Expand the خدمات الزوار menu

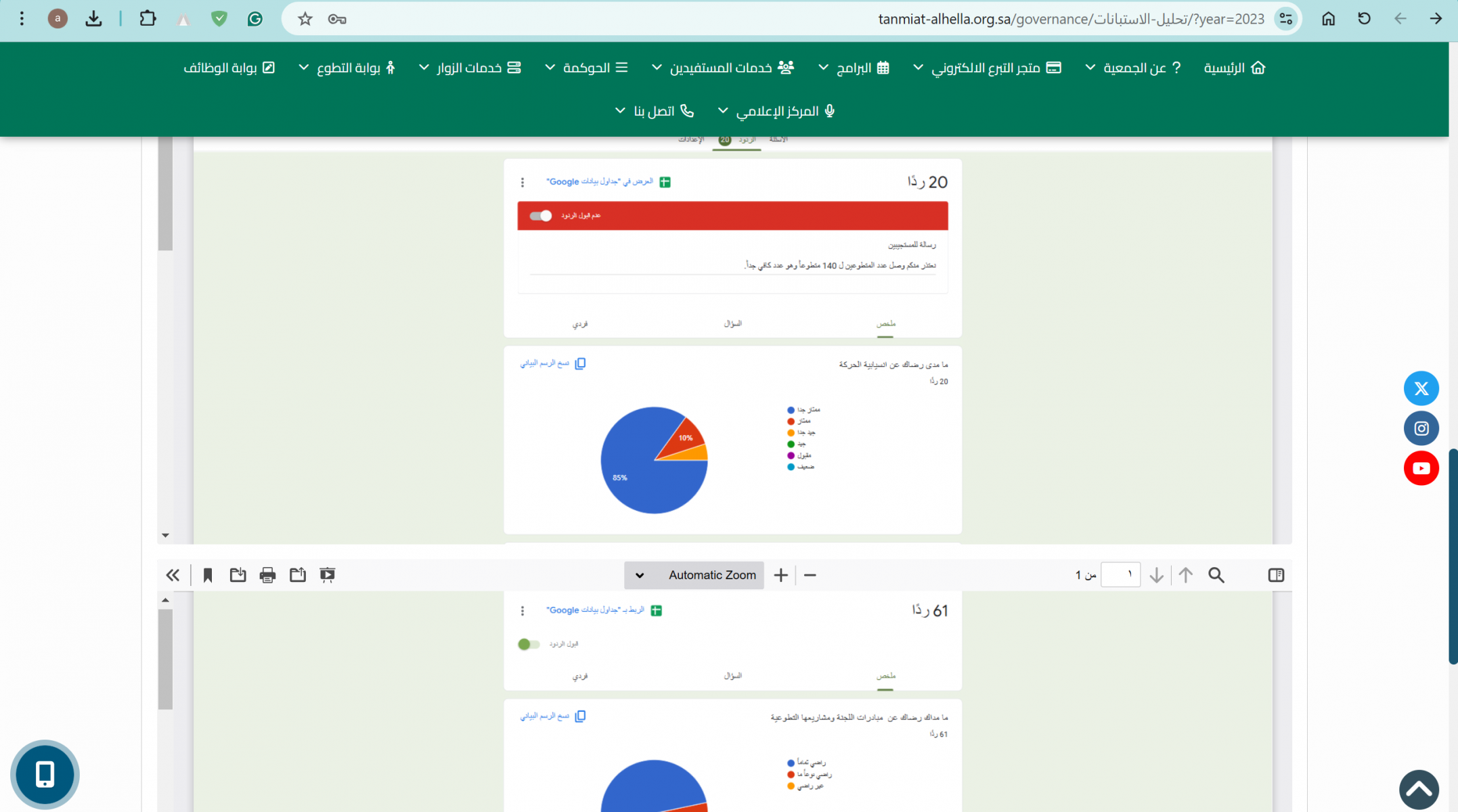coord(470,68)
